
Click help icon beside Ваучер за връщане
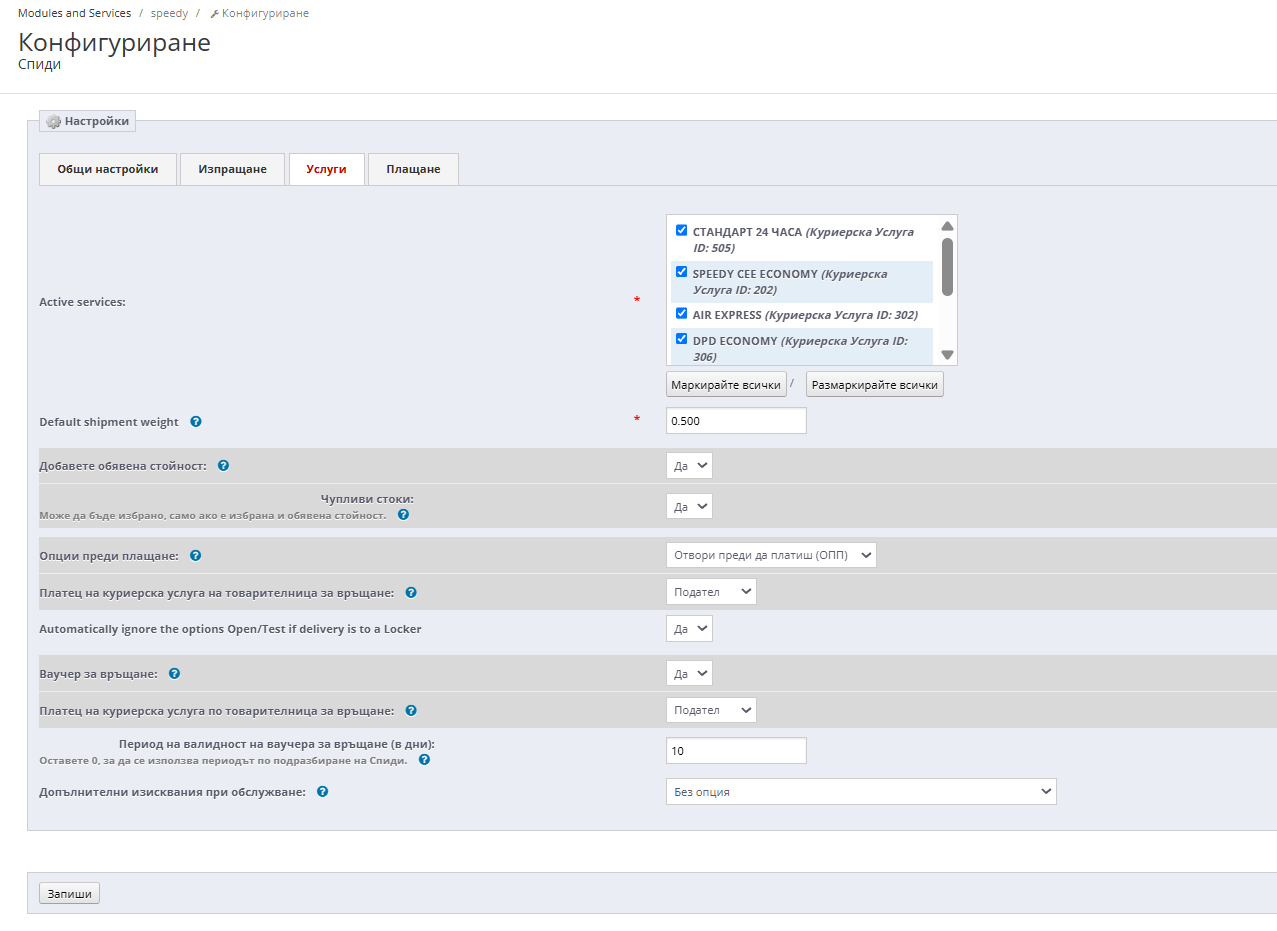pyautogui.click(x=174, y=674)
